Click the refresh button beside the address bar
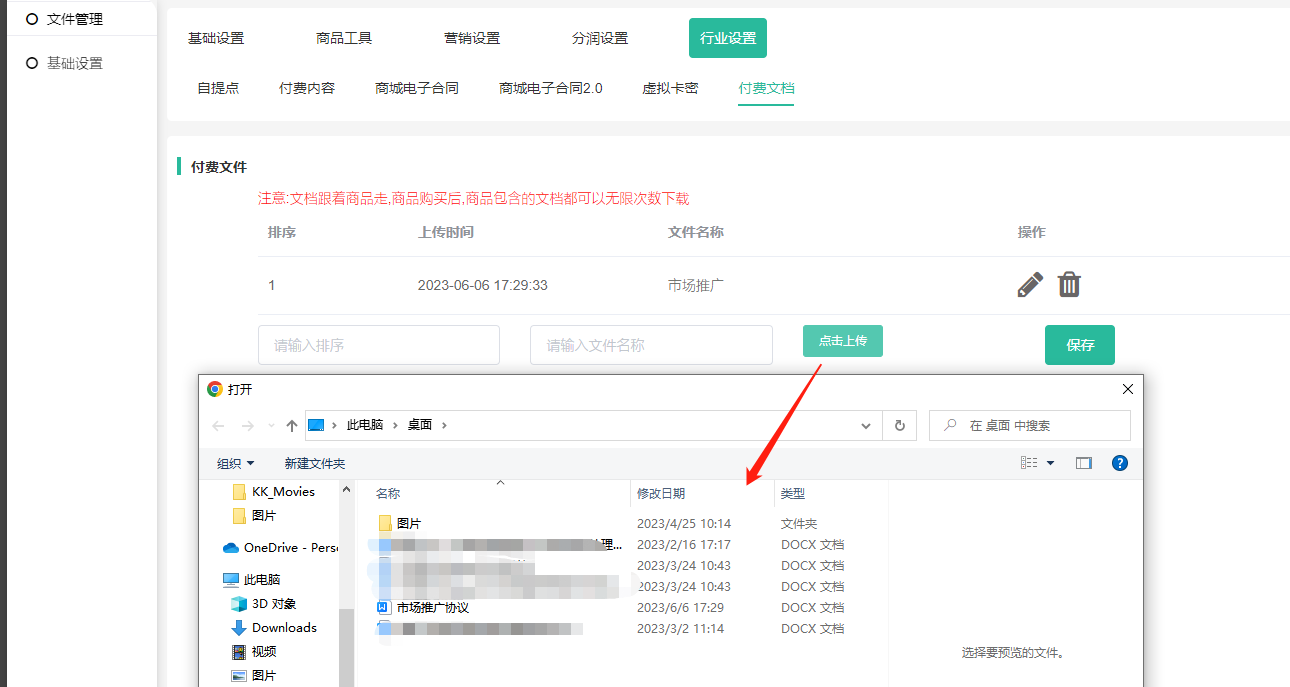The image size is (1290, 687). pos(899,425)
